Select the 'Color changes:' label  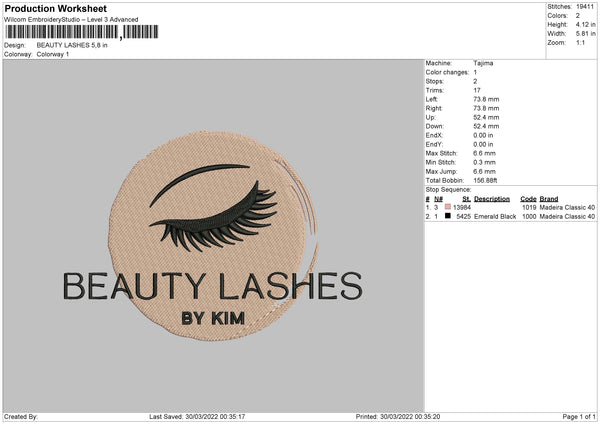pyautogui.click(x=447, y=72)
